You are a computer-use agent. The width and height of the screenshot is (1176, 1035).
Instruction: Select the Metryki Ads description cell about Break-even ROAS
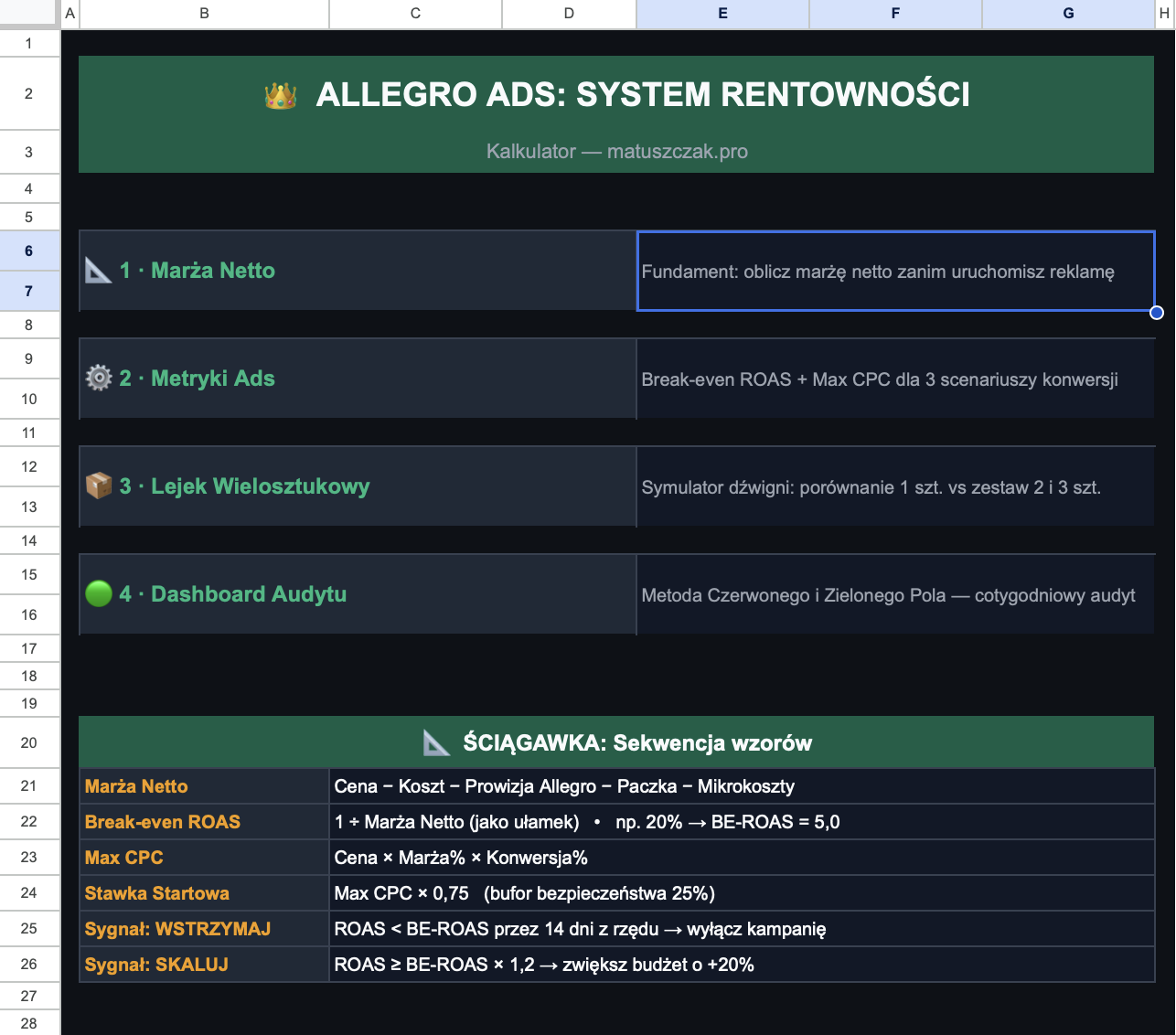[880, 379]
